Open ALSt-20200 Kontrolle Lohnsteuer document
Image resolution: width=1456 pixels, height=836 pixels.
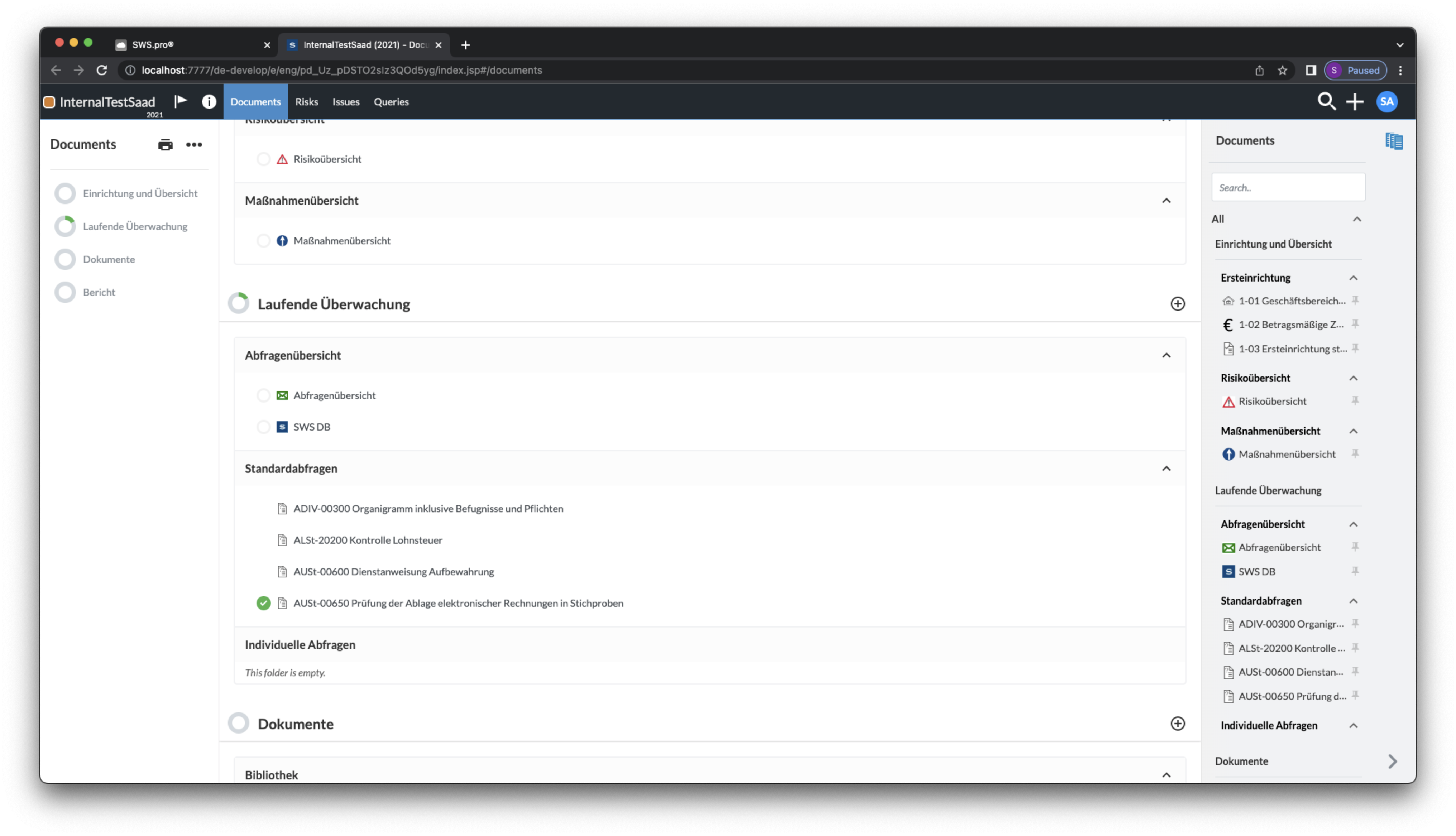coord(368,540)
